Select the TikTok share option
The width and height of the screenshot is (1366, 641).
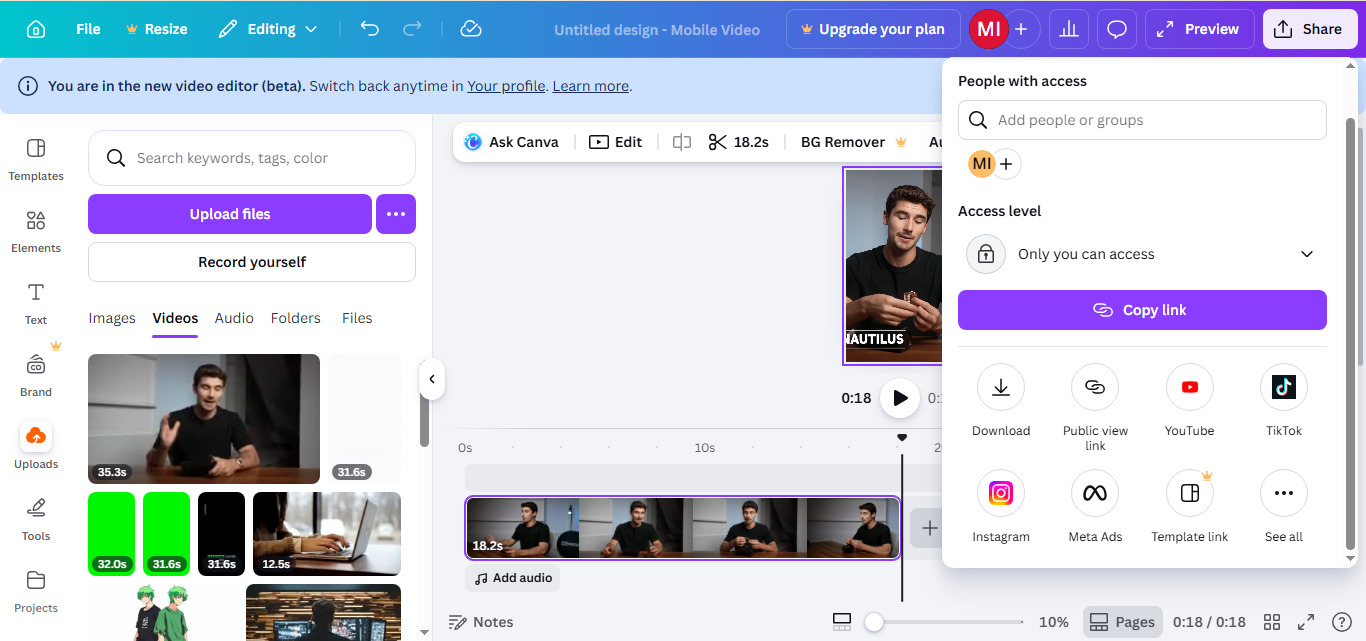point(1283,388)
